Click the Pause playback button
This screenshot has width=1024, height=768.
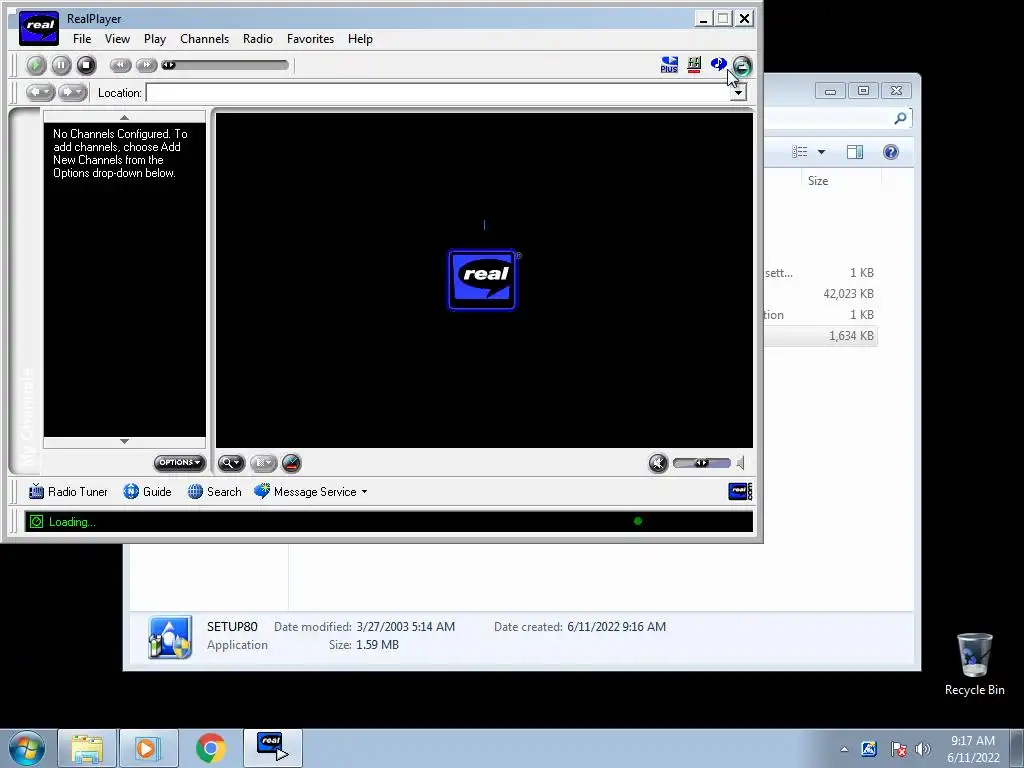pos(61,65)
